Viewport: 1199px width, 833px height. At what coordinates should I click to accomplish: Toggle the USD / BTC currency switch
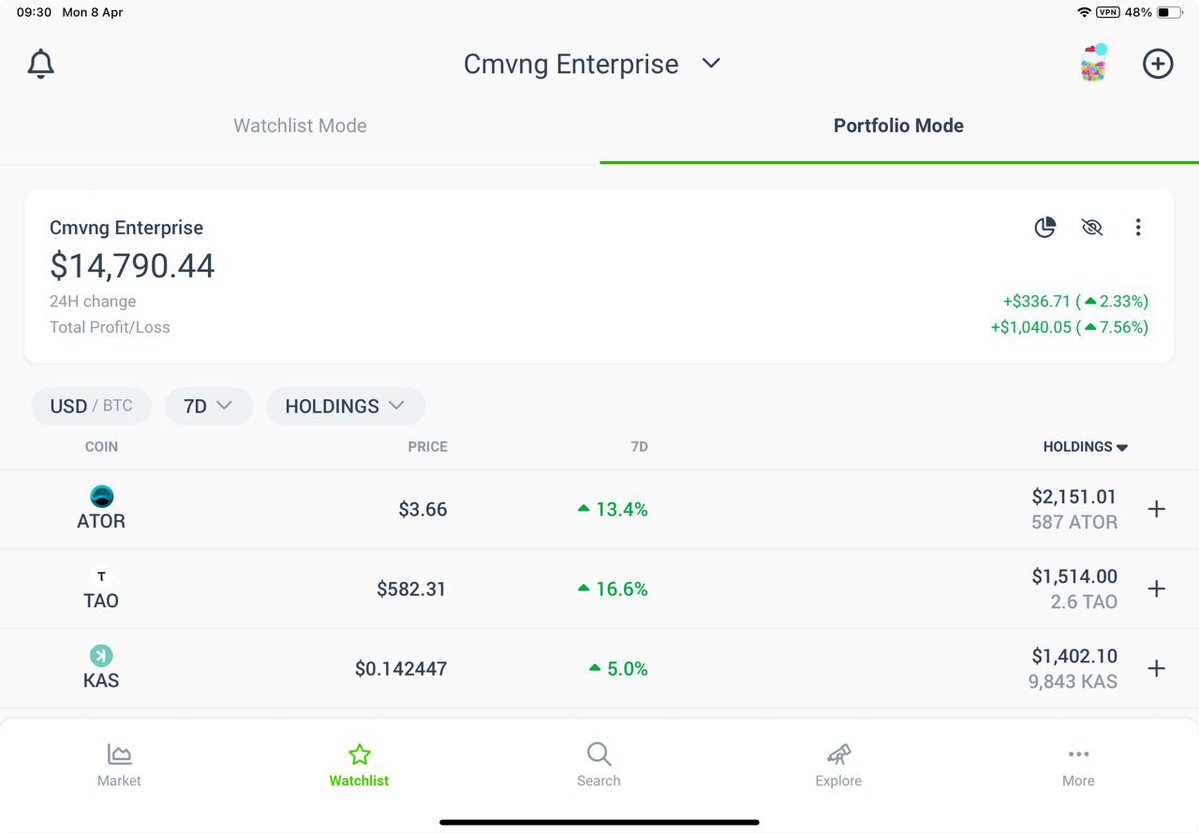point(91,406)
